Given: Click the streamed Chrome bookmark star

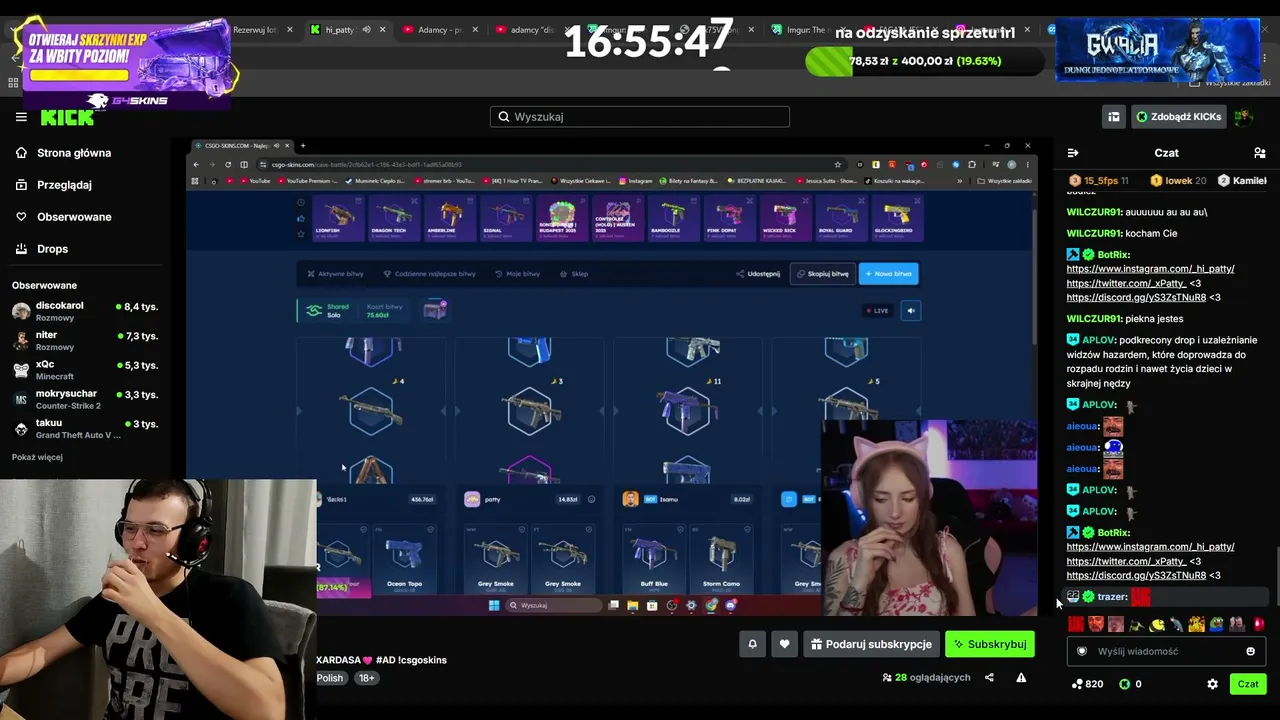Looking at the screenshot, I should pos(838,164).
